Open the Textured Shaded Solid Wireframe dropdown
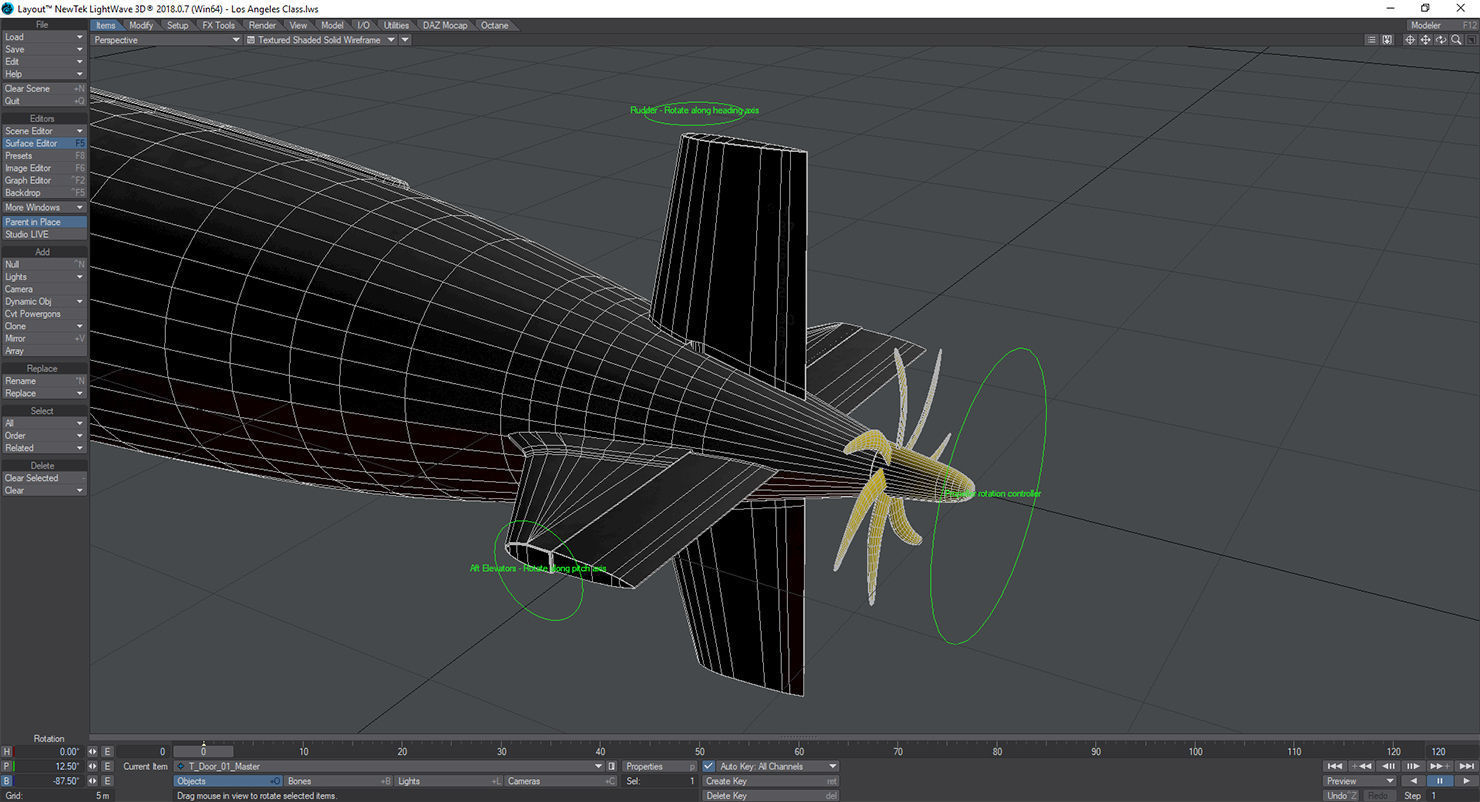 coord(320,40)
